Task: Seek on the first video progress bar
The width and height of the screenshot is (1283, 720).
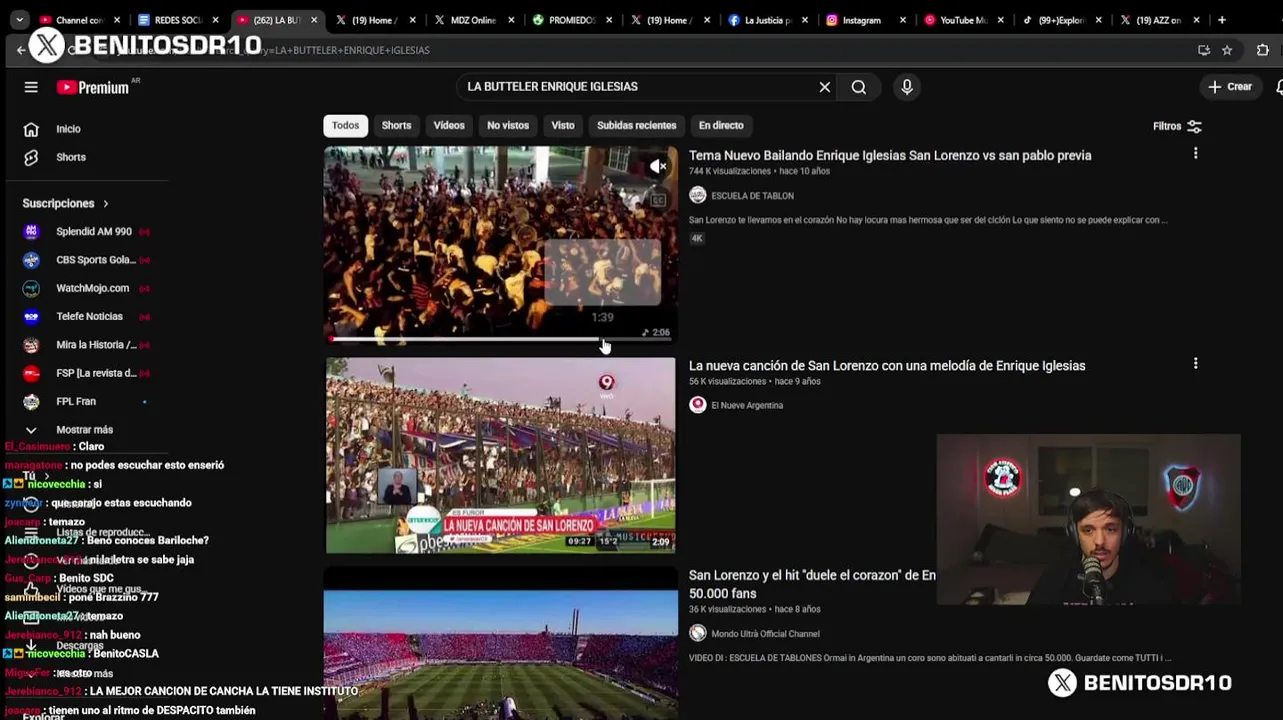Action: click(500, 339)
